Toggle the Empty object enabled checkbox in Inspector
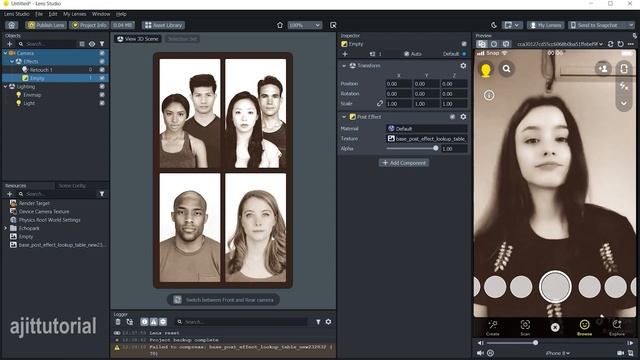 pyautogui.click(x=464, y=44)
